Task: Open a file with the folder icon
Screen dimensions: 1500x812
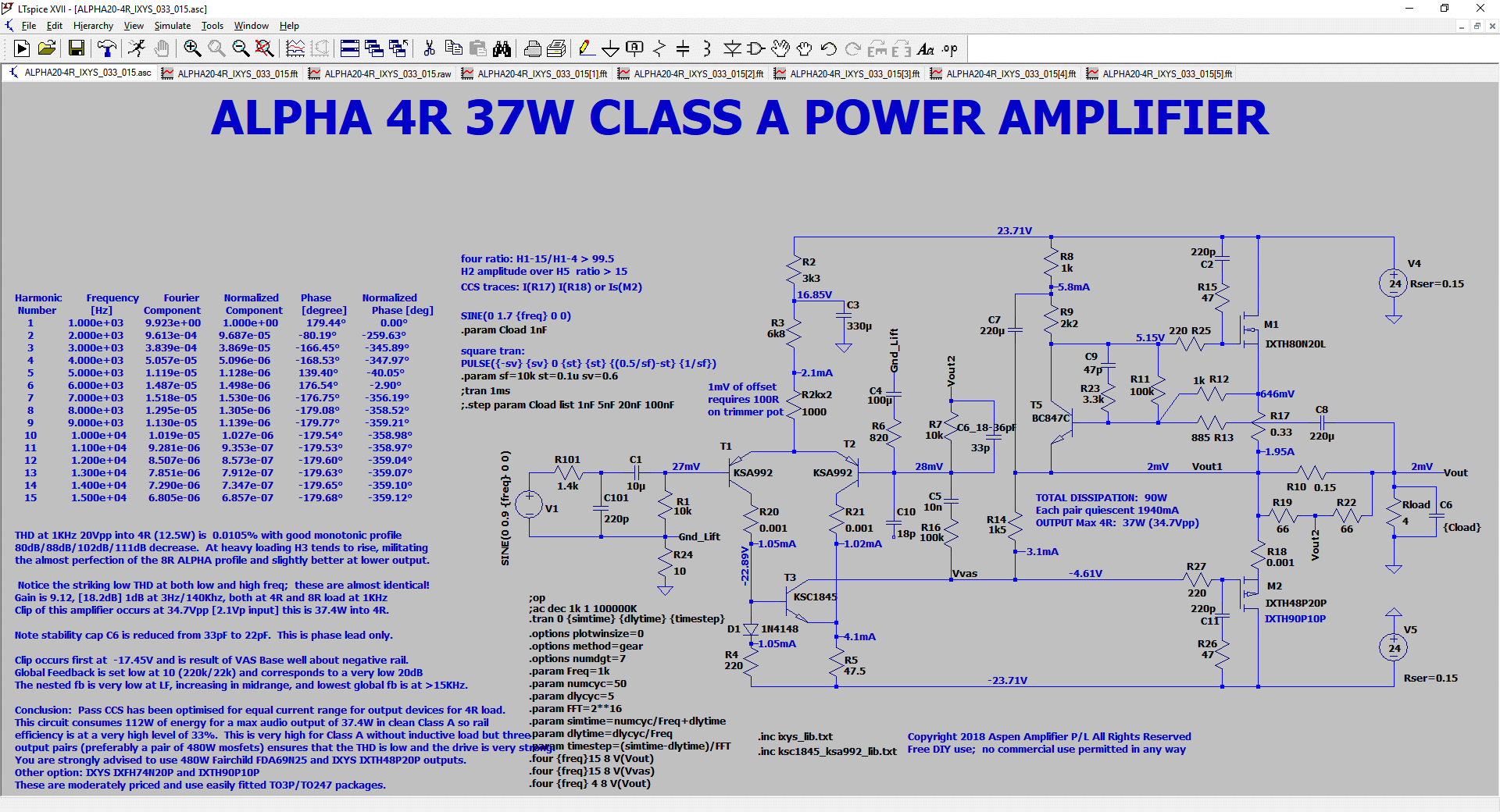Action: (47, 49)
